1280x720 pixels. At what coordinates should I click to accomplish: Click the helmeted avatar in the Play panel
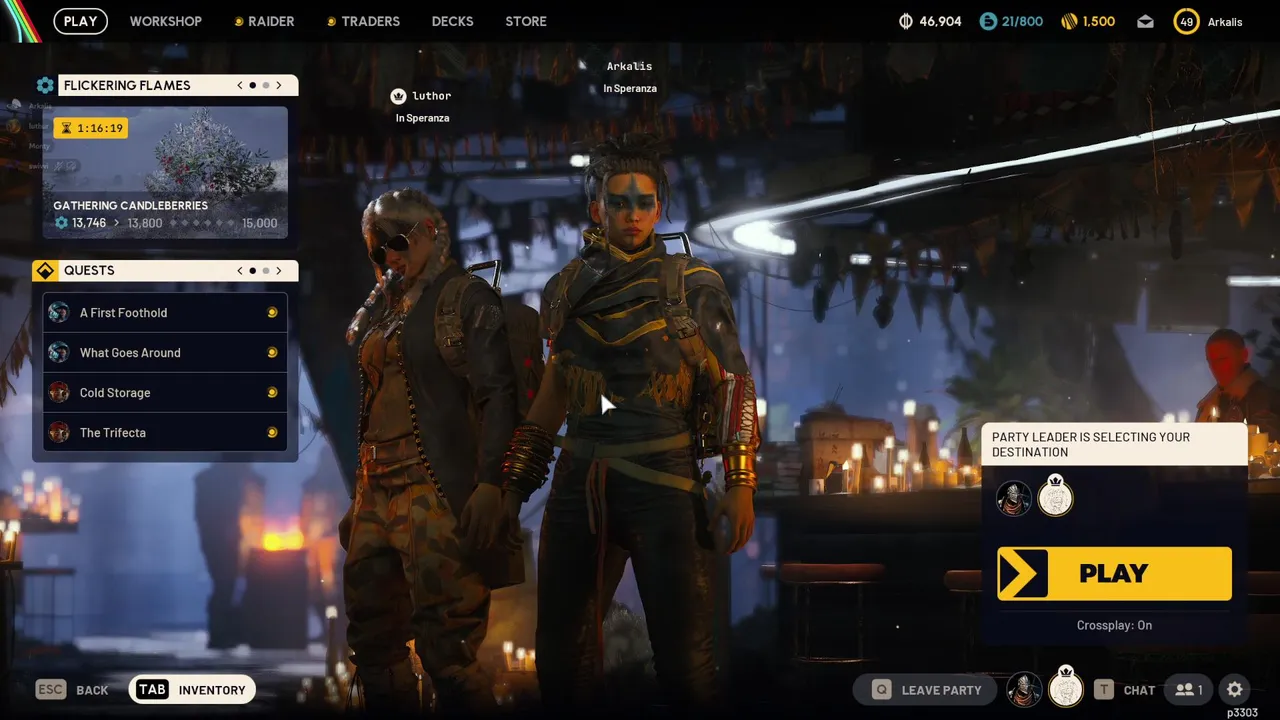click(1014, 498)
